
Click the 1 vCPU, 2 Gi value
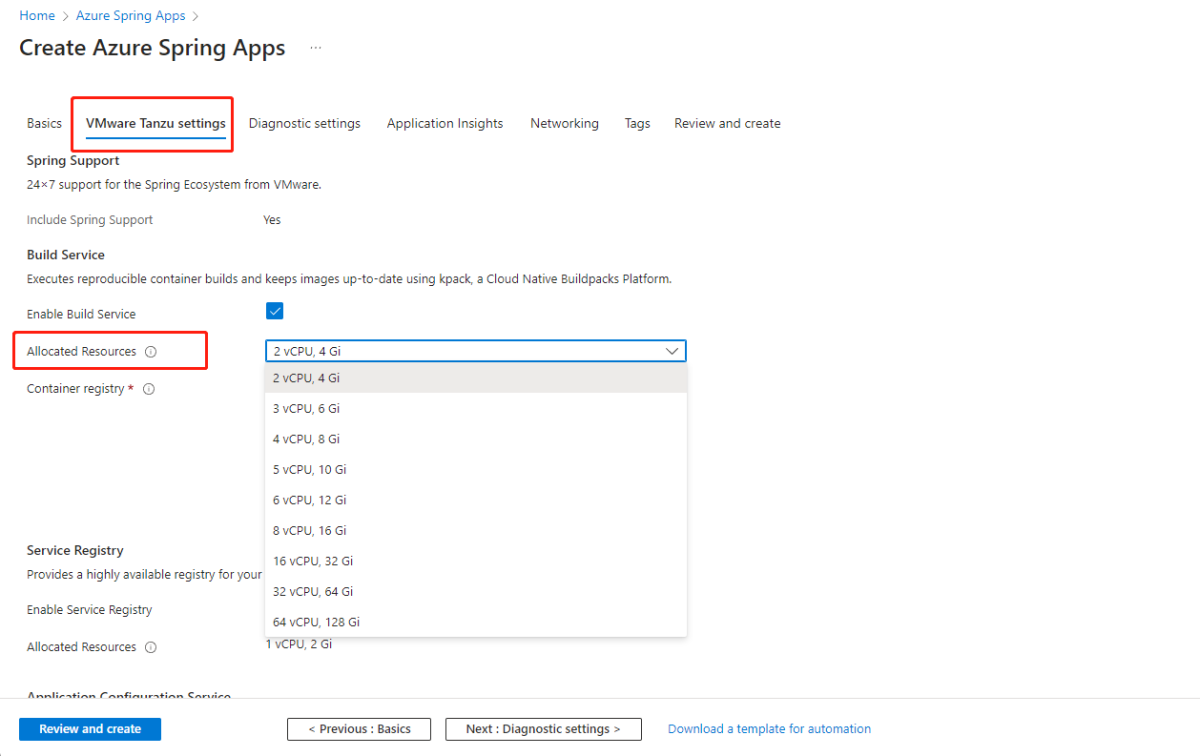coord(299,644)
